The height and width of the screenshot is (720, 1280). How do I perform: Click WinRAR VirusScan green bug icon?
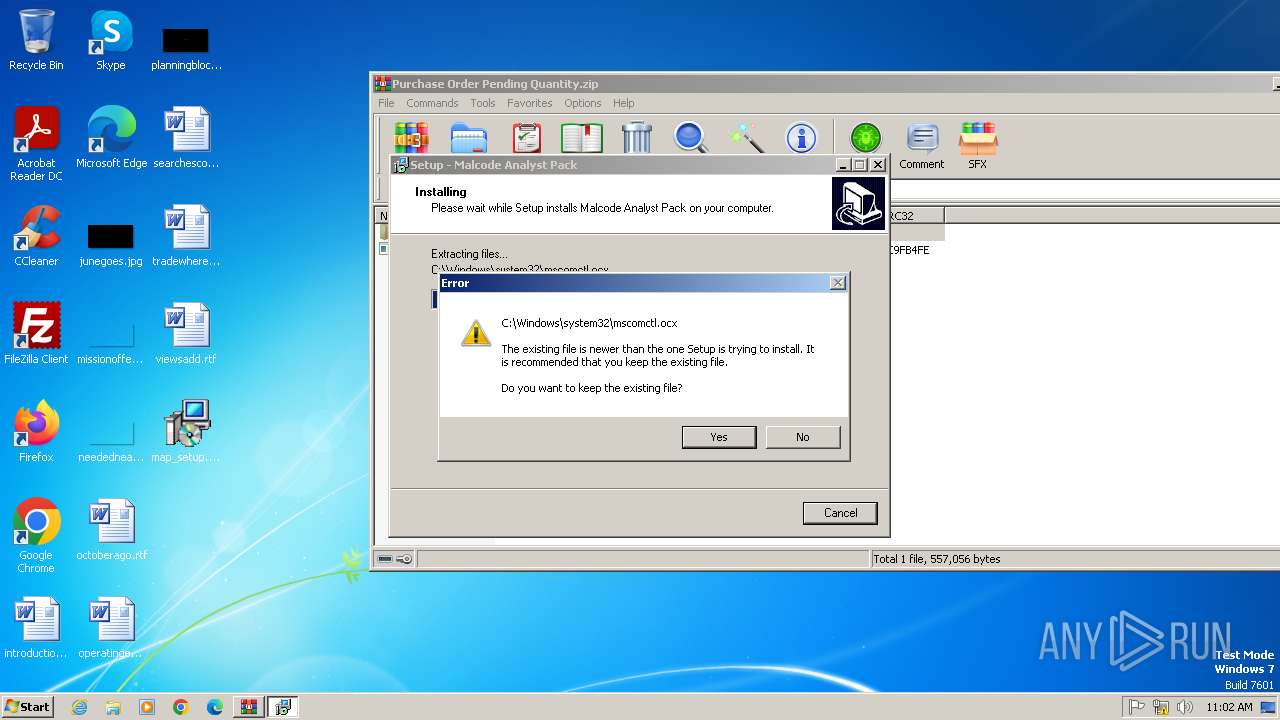[866, 137]
